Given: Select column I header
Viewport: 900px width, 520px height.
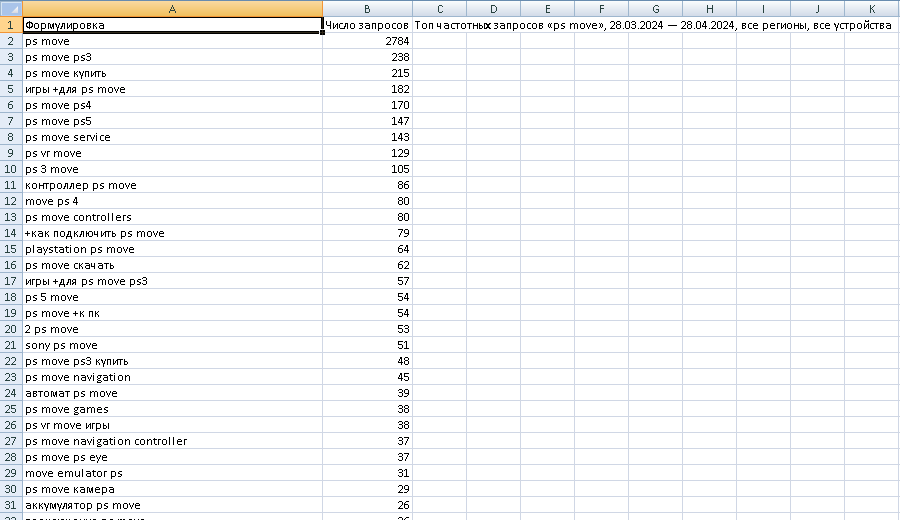Looking at the screenshot, I should [763, 9].
